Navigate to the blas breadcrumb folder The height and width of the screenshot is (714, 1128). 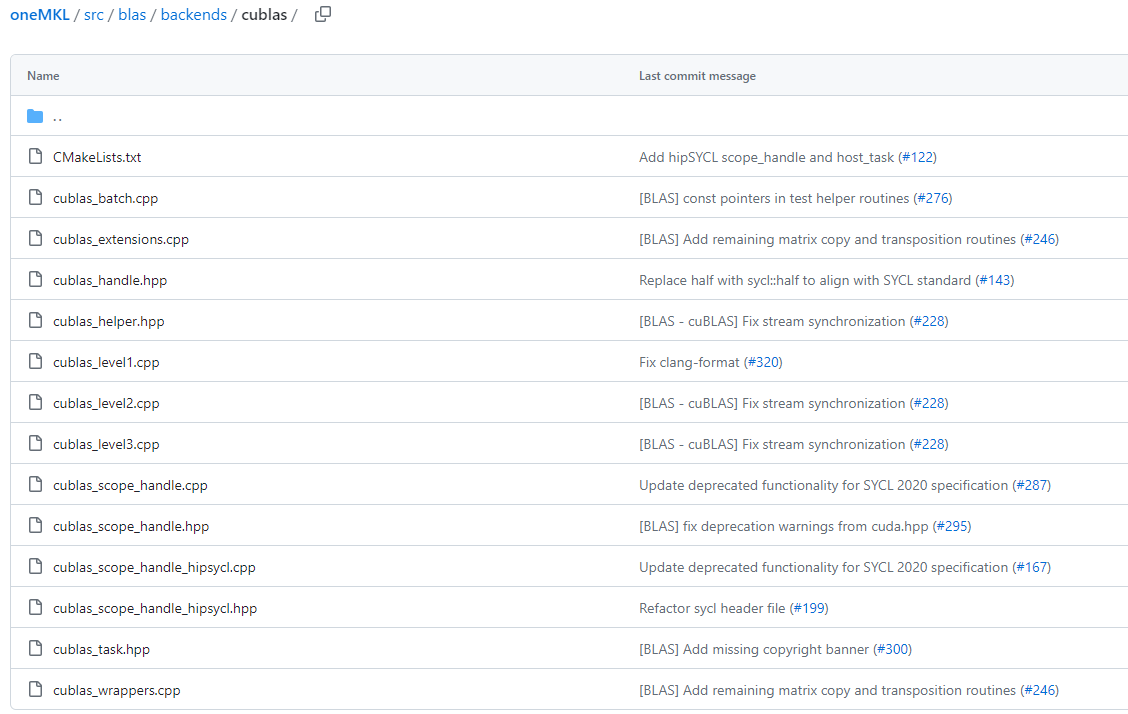point(132,15)
